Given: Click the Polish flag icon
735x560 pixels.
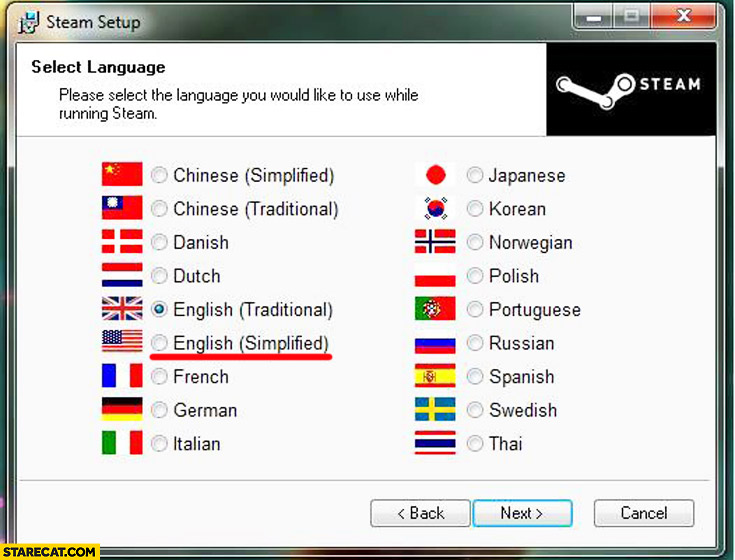Looking at the screenshot, I should (435, 275).
